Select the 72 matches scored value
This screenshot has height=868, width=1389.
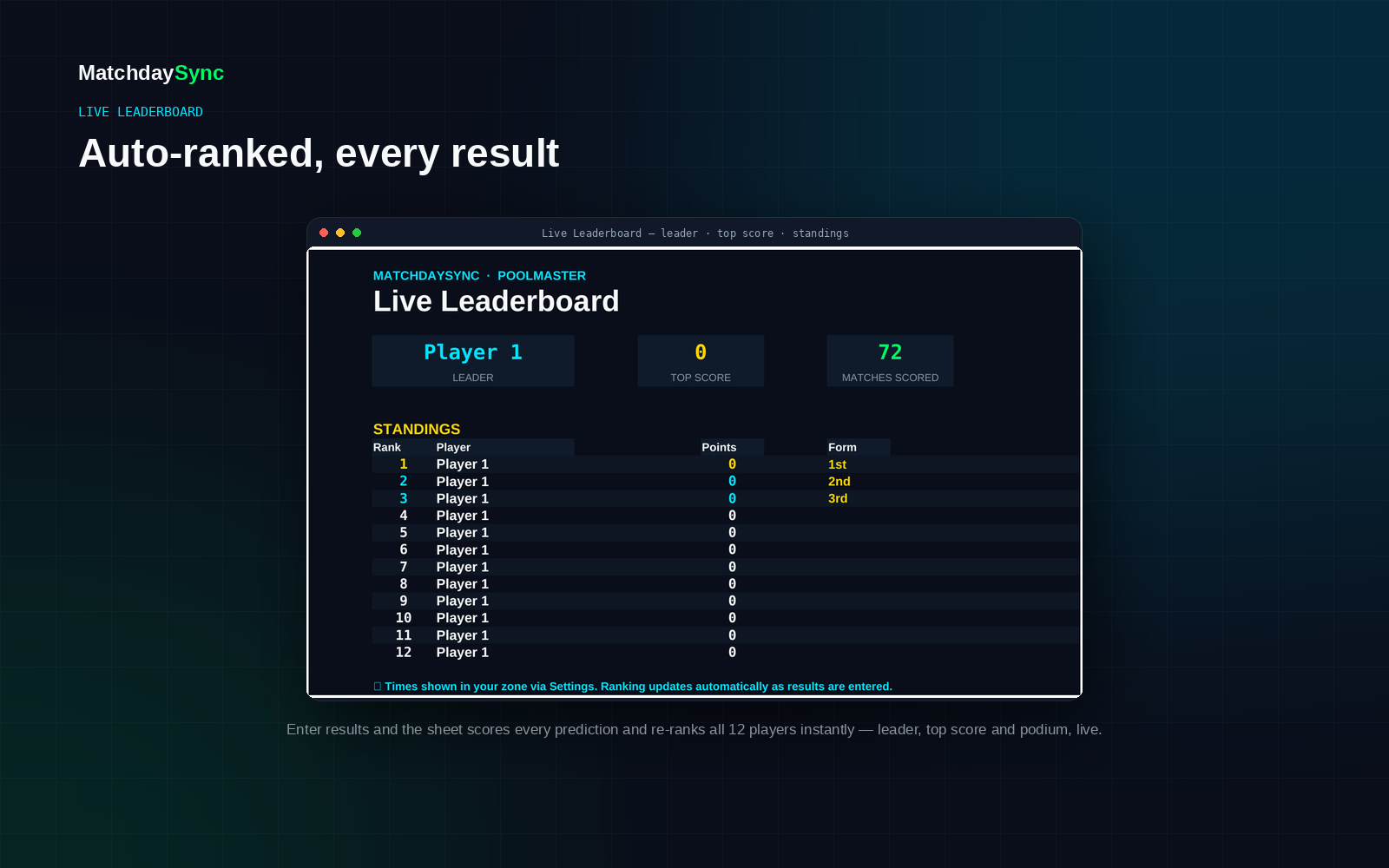[890, 352]
